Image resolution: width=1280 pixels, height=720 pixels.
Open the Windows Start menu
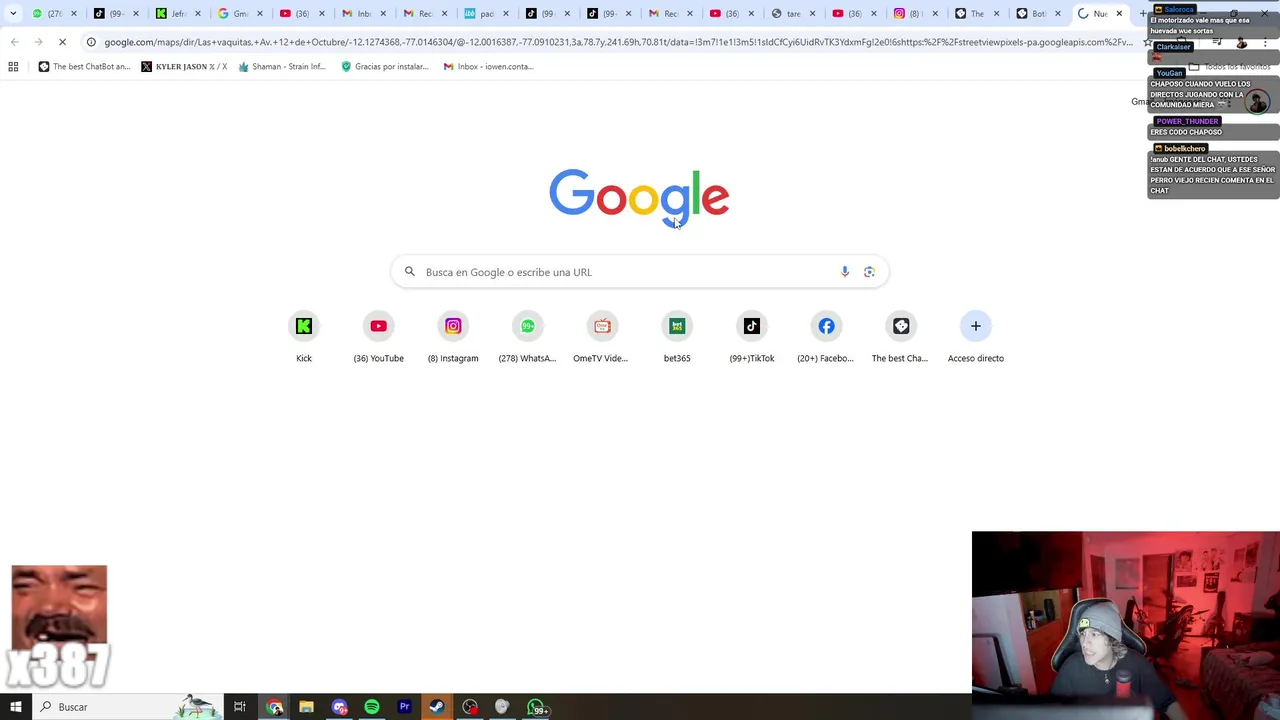(x=16, y=707)
